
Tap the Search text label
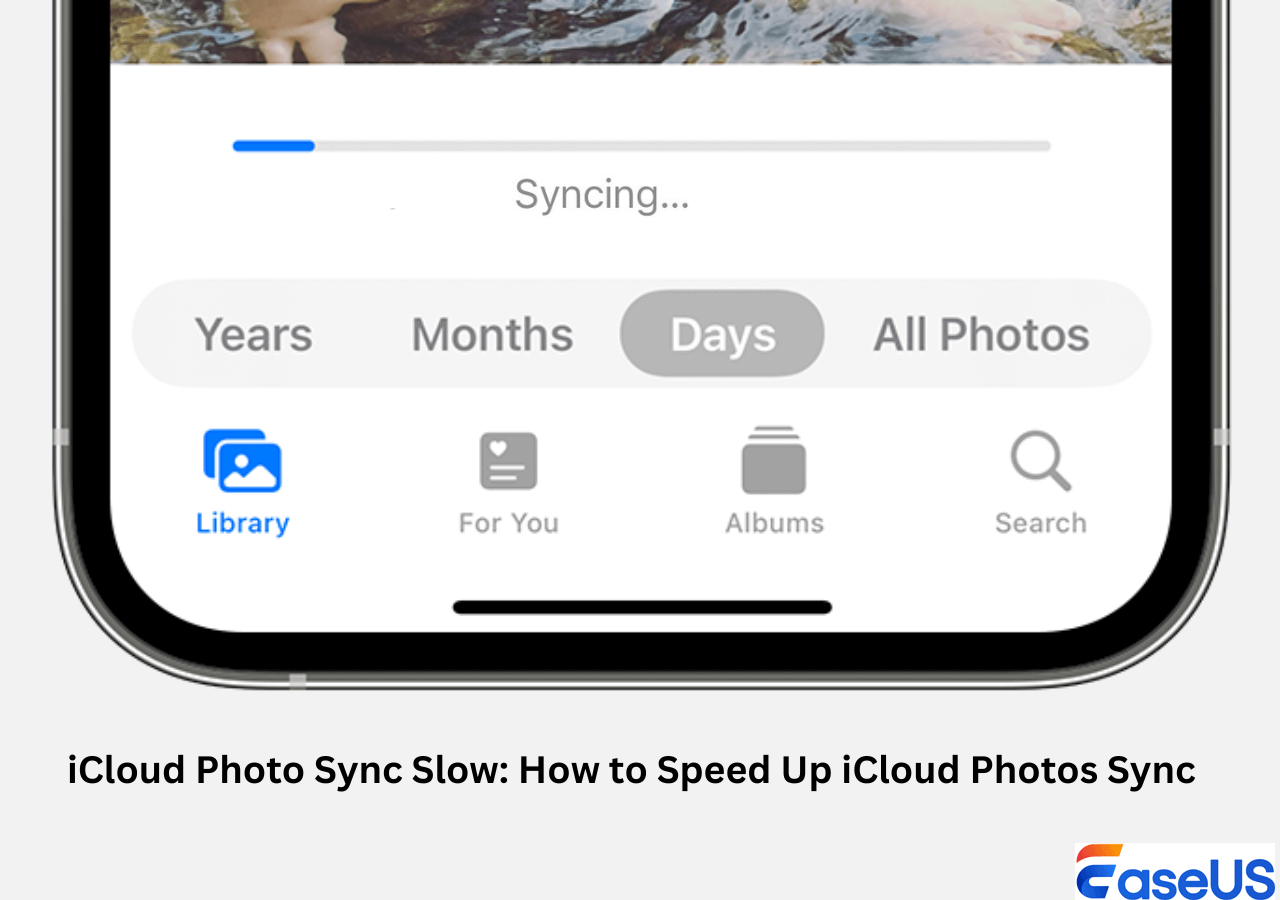click(1040, 523)
